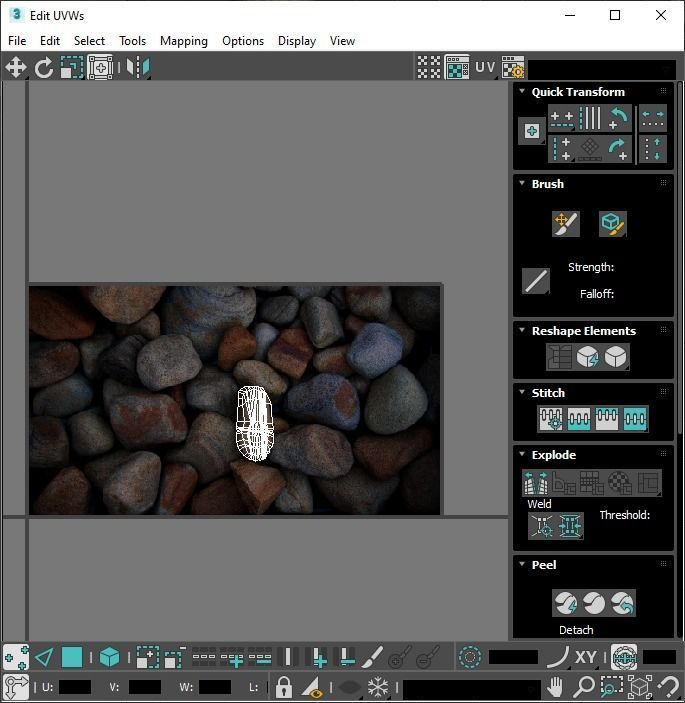
Task: Open the Edit menu
Action: coord(50,41)
